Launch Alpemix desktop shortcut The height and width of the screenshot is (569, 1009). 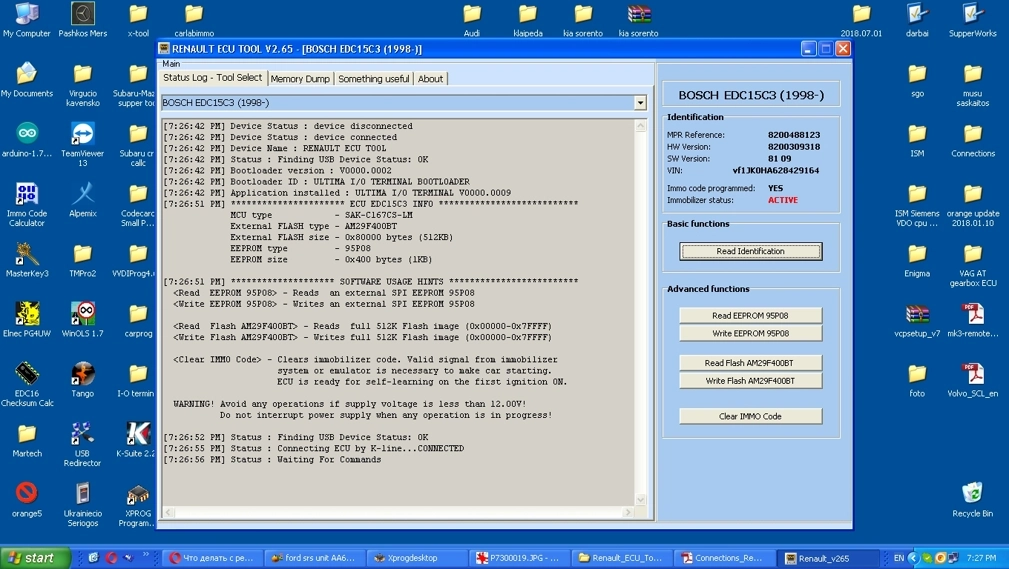point(82,199)
